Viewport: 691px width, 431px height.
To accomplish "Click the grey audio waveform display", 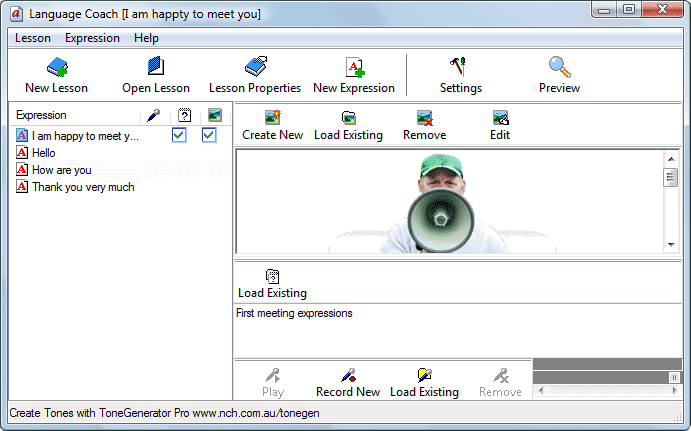I will 607,364.
